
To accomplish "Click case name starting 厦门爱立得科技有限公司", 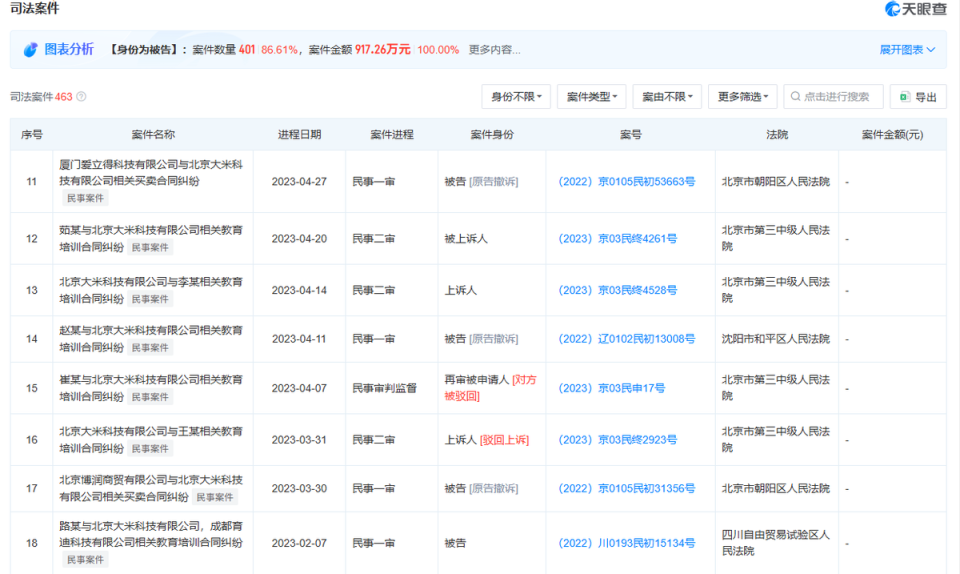I will pos(151,173).
